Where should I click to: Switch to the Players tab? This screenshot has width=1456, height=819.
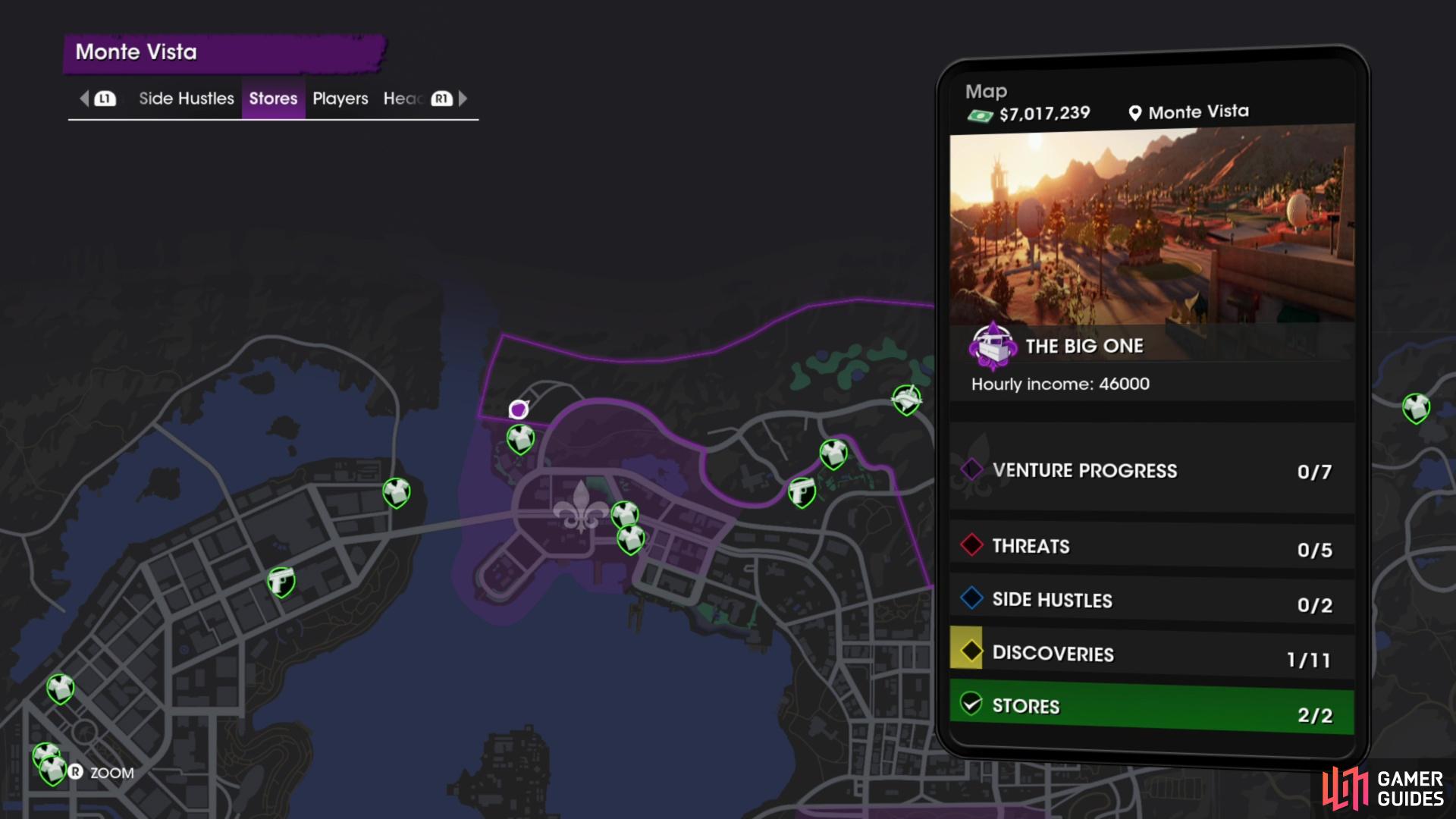(x=340, y=99)
